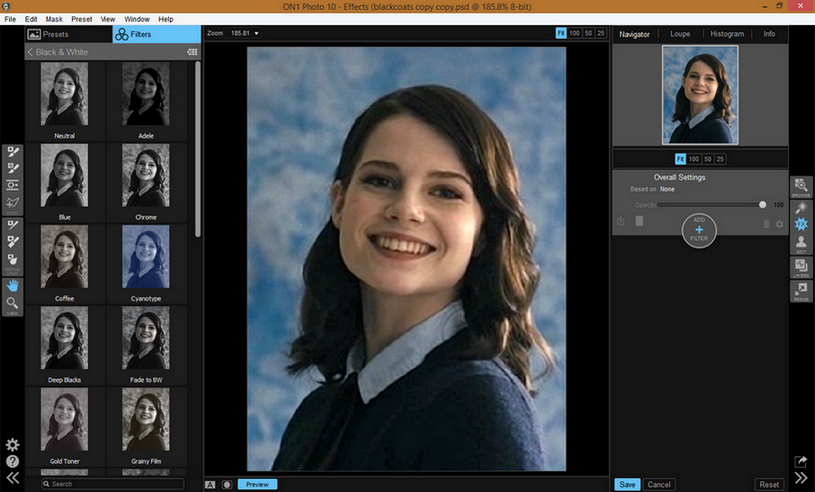Screen dimensions: 815x492
Task: Set canvas zoom to 50
Action: point(588,33)
